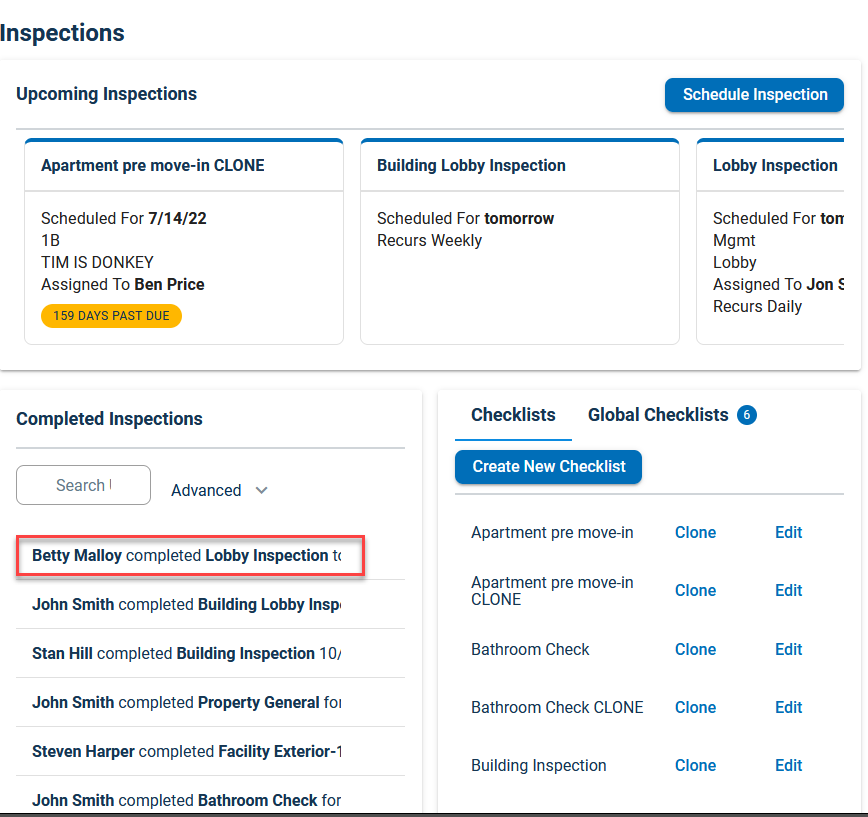Open the Building Lobby Inspection upcoming card

click(x=519, y=241)
